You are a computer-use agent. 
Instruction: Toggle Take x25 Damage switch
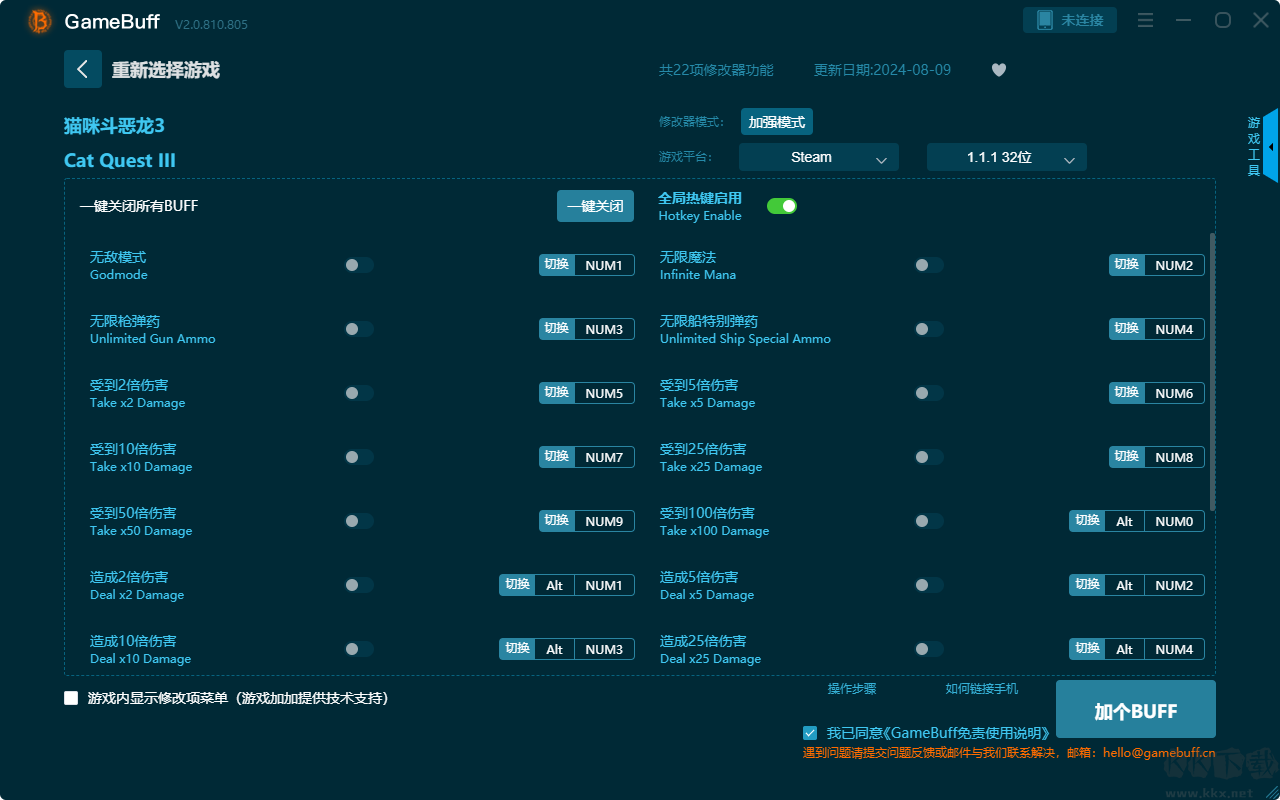929,457
